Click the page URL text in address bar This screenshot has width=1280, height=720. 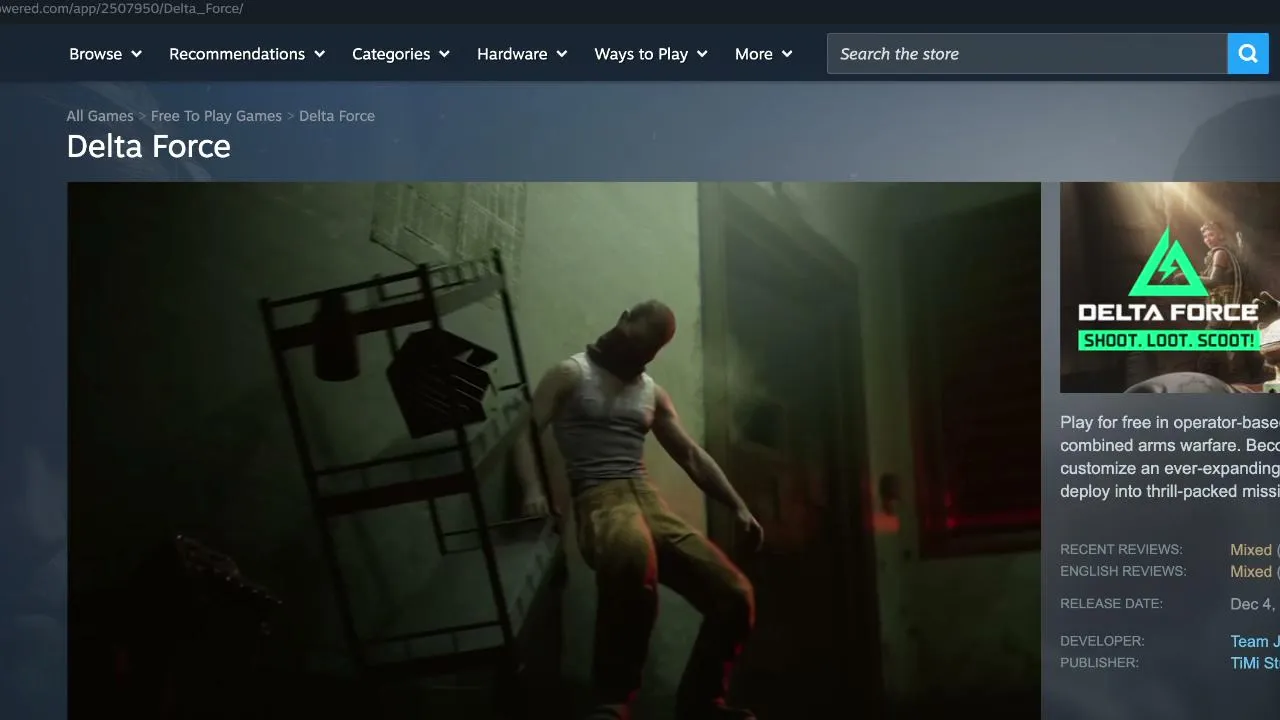pyautogui.click(x=121, y=9)
